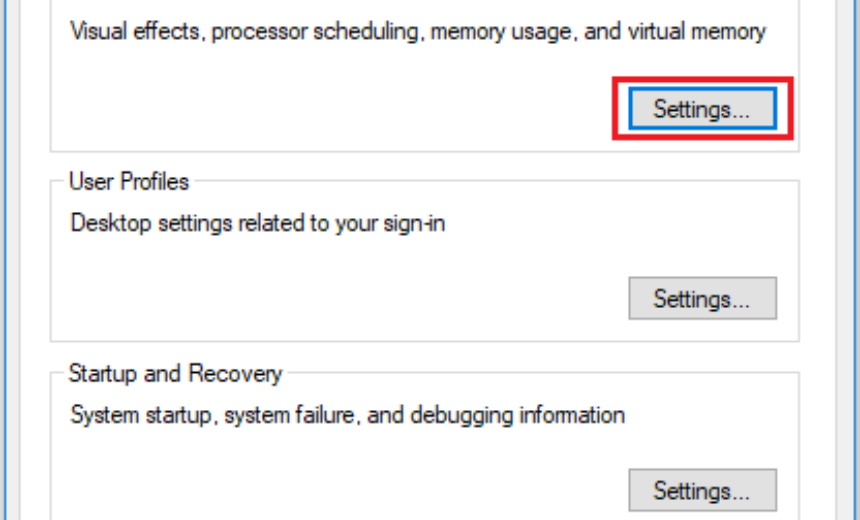Click the User Profiles group heading
This screenshot has width=860, height=520.
click(x=128, y=182)
